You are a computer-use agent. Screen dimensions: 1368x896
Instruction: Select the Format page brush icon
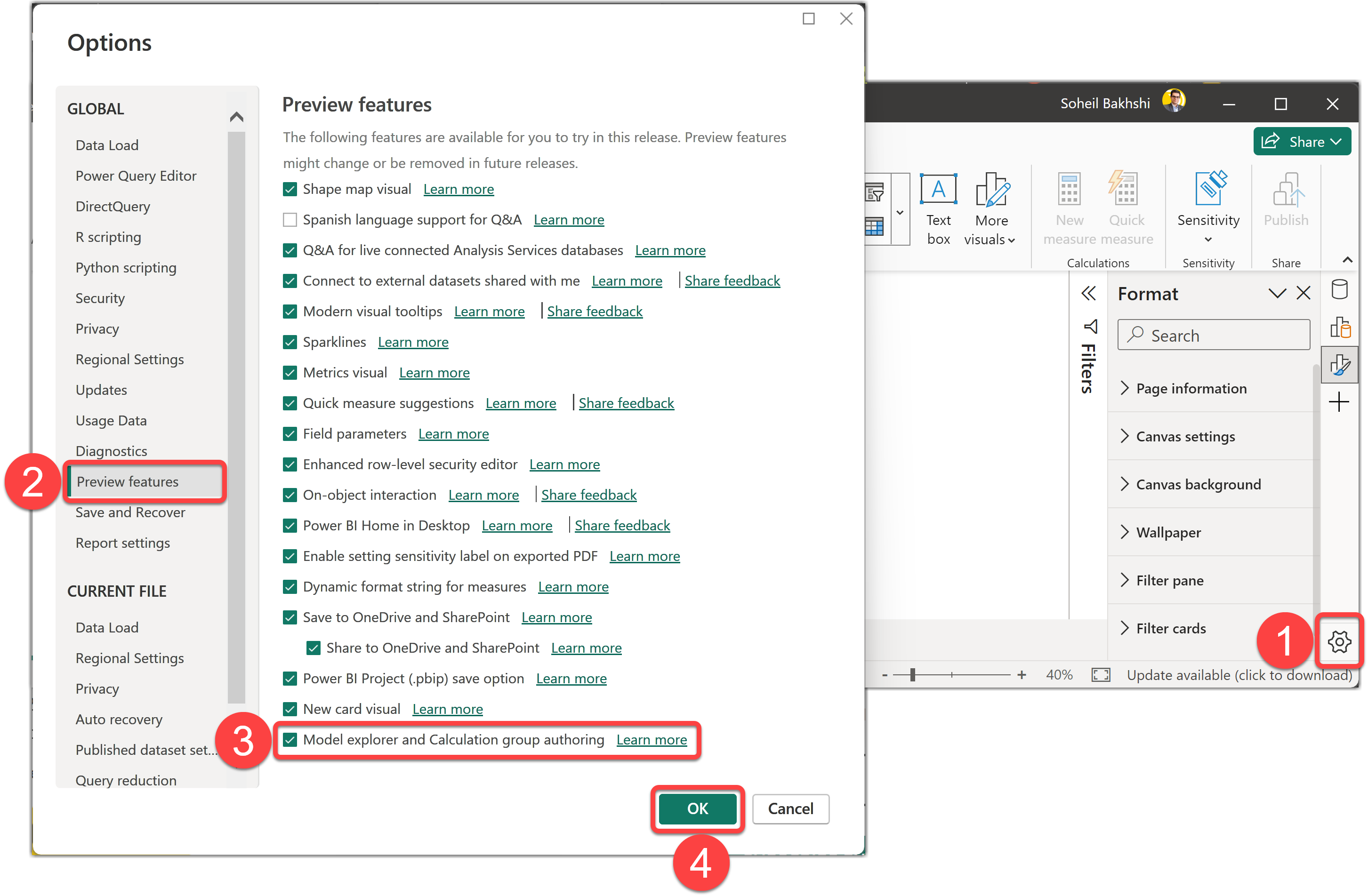point(1339,364)
